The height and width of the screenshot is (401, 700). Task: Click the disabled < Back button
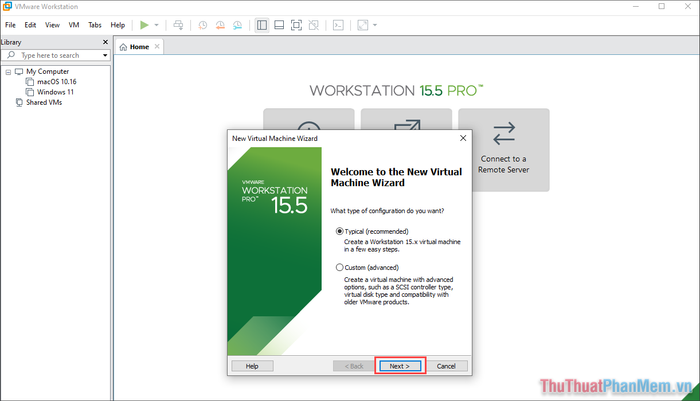click(x=354, y=366)
